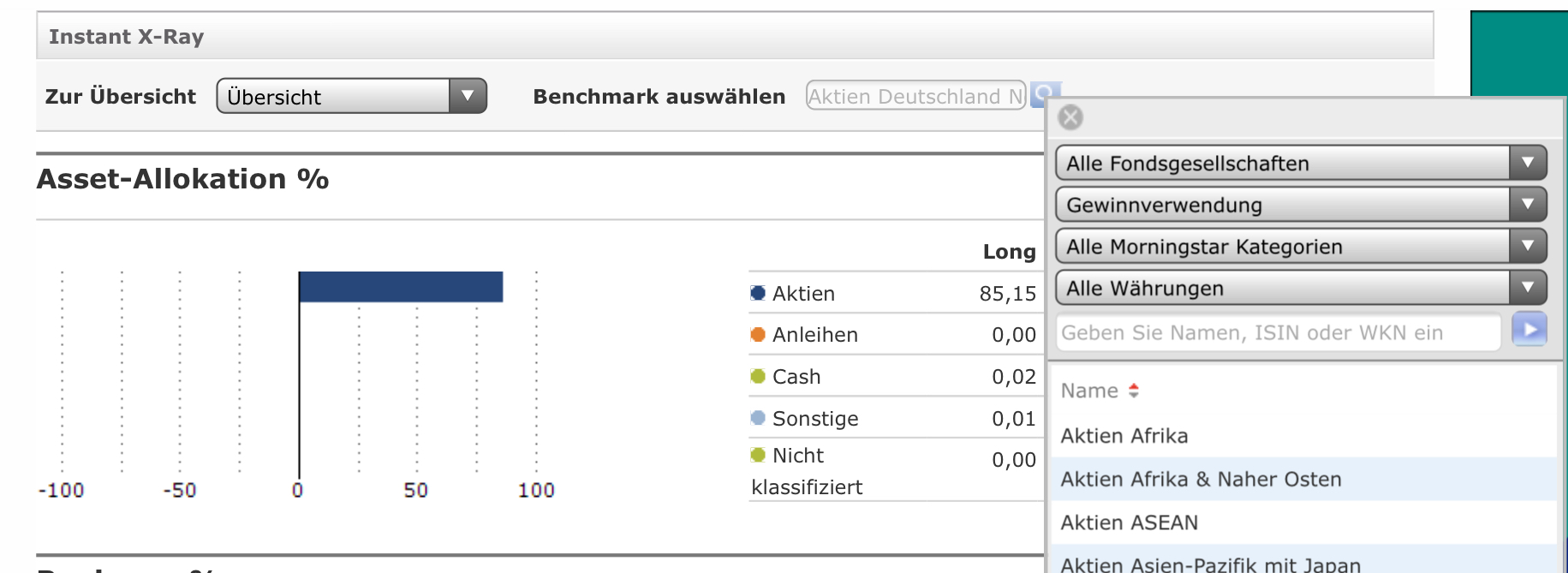
Task: Pick Aktien Asien-Pazifik mit Japan
Action: coord(1210,564)
